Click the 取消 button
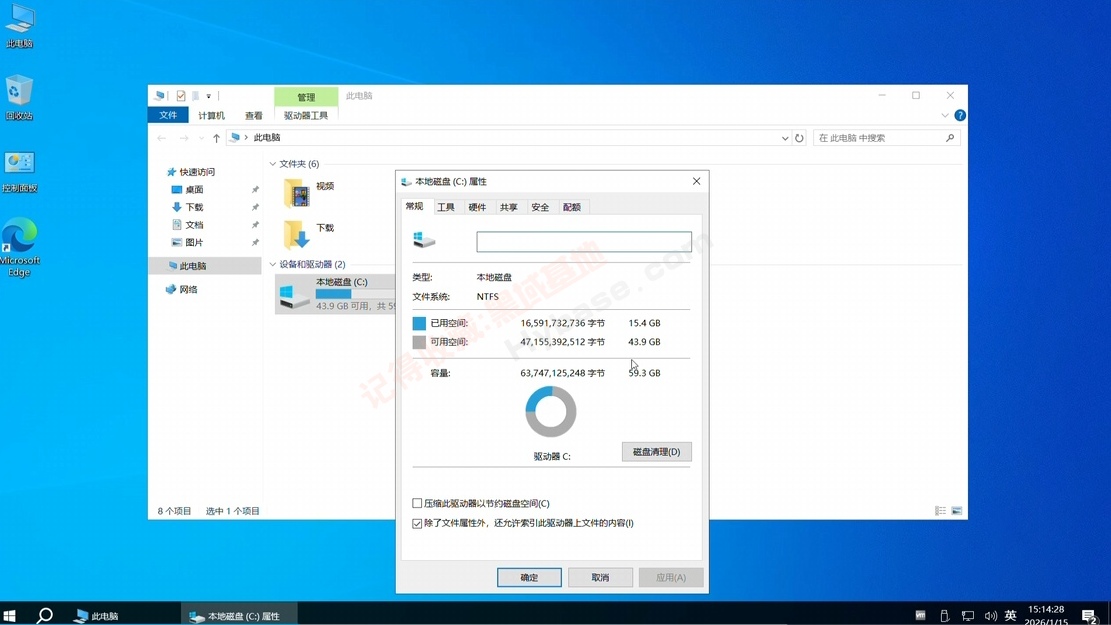 600,577
